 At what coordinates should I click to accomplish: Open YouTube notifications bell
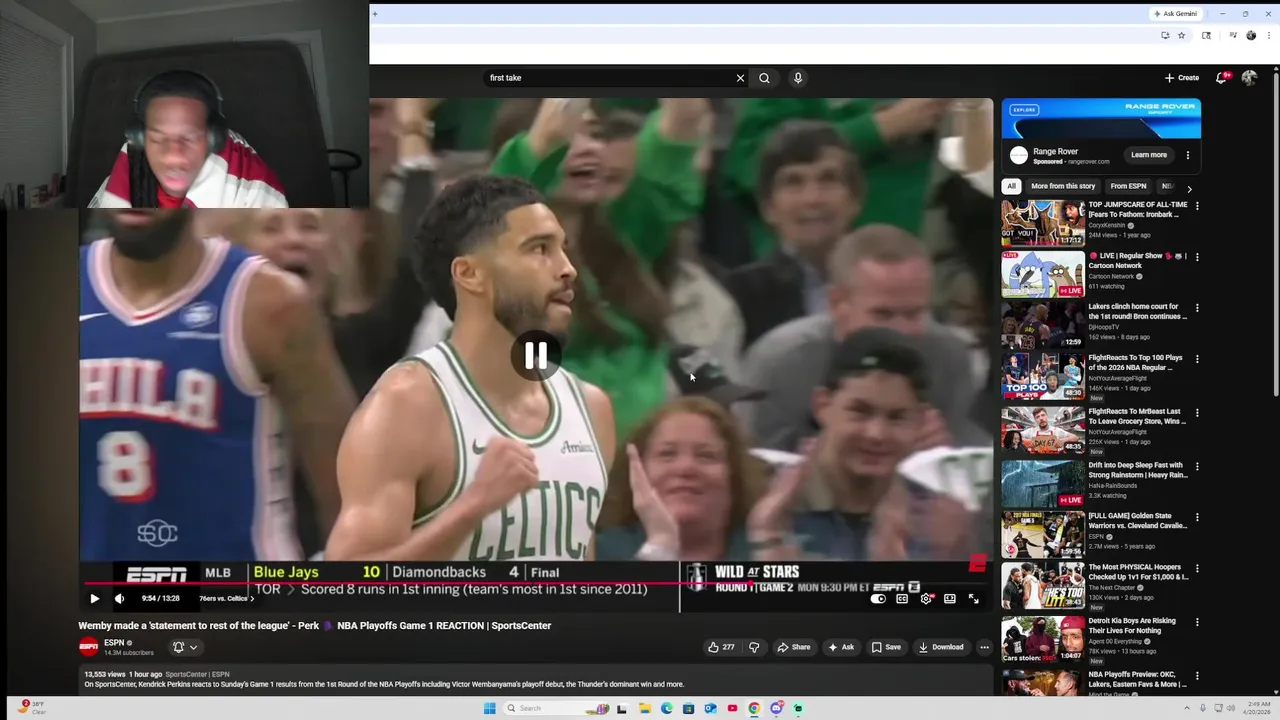tap(1222, 78)
